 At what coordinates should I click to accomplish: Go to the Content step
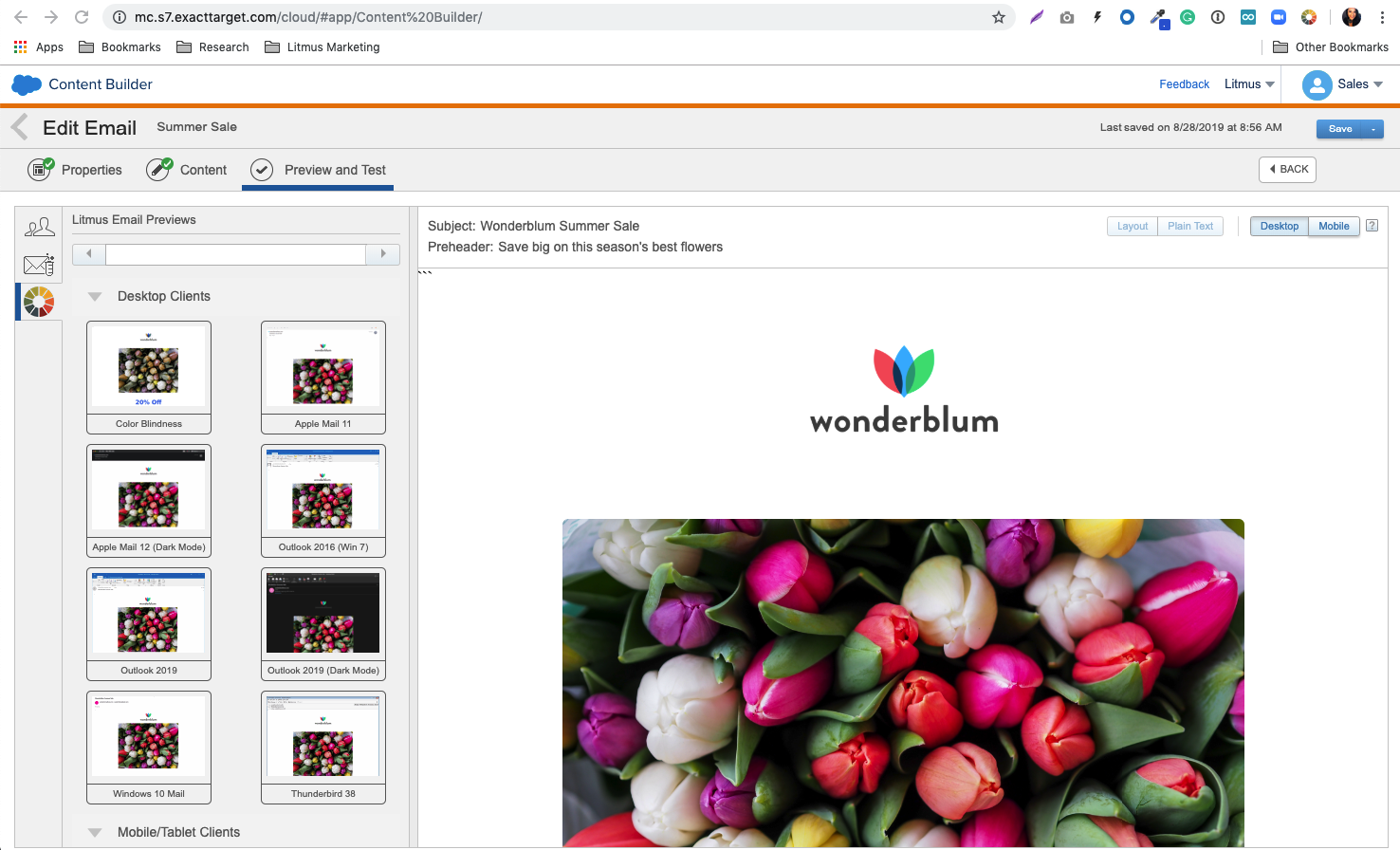[x=187, y=170]
